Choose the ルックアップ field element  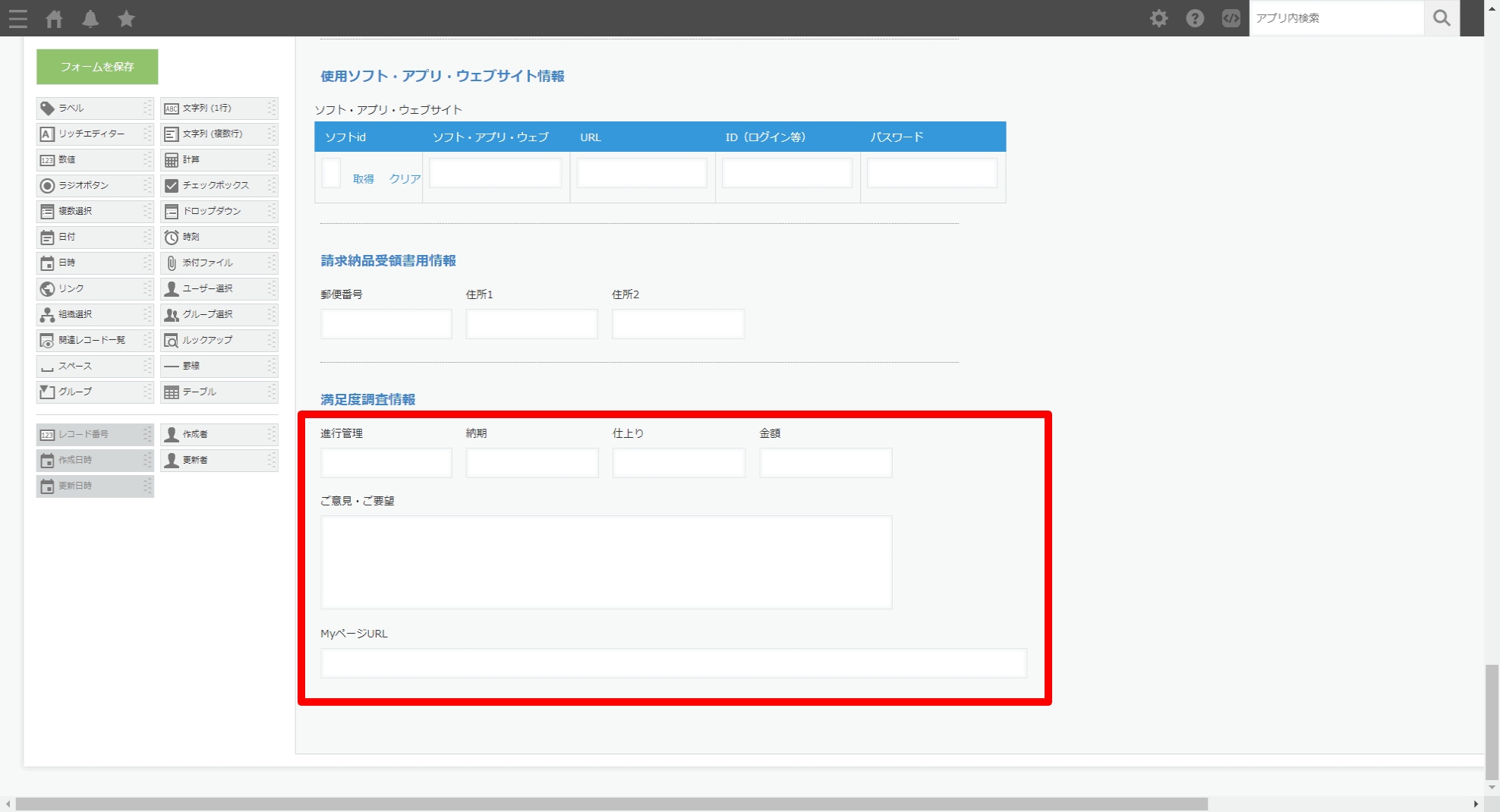218,340
